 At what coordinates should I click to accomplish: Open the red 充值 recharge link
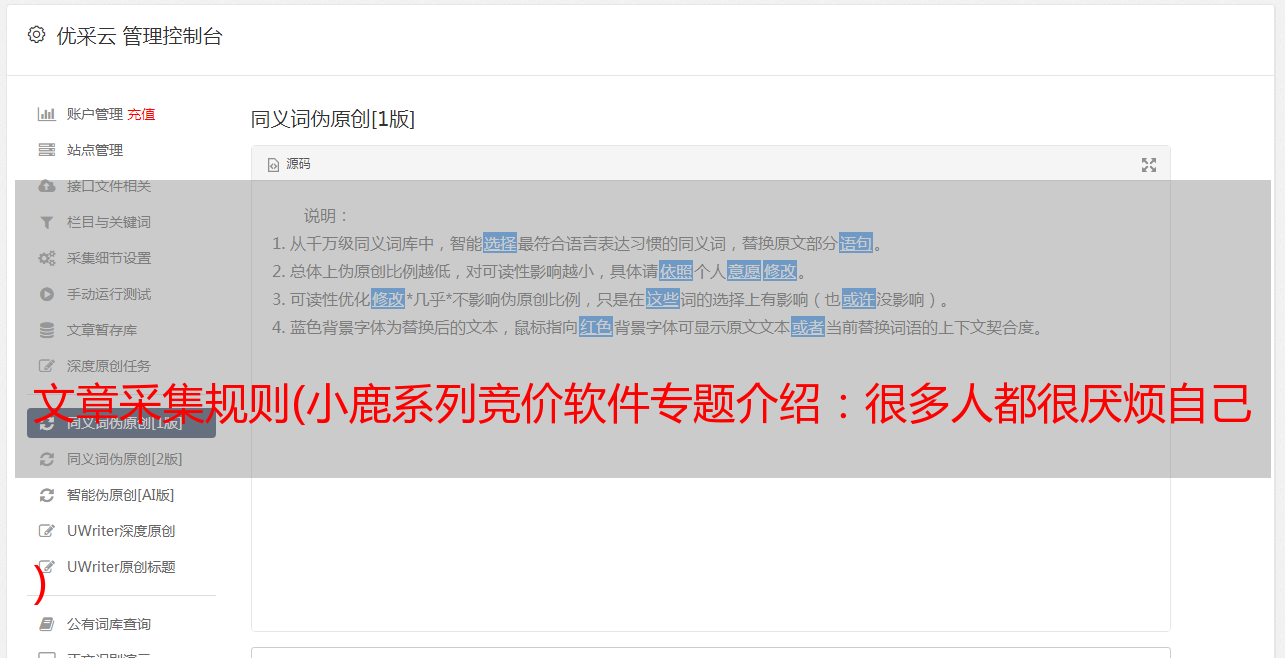141,114
